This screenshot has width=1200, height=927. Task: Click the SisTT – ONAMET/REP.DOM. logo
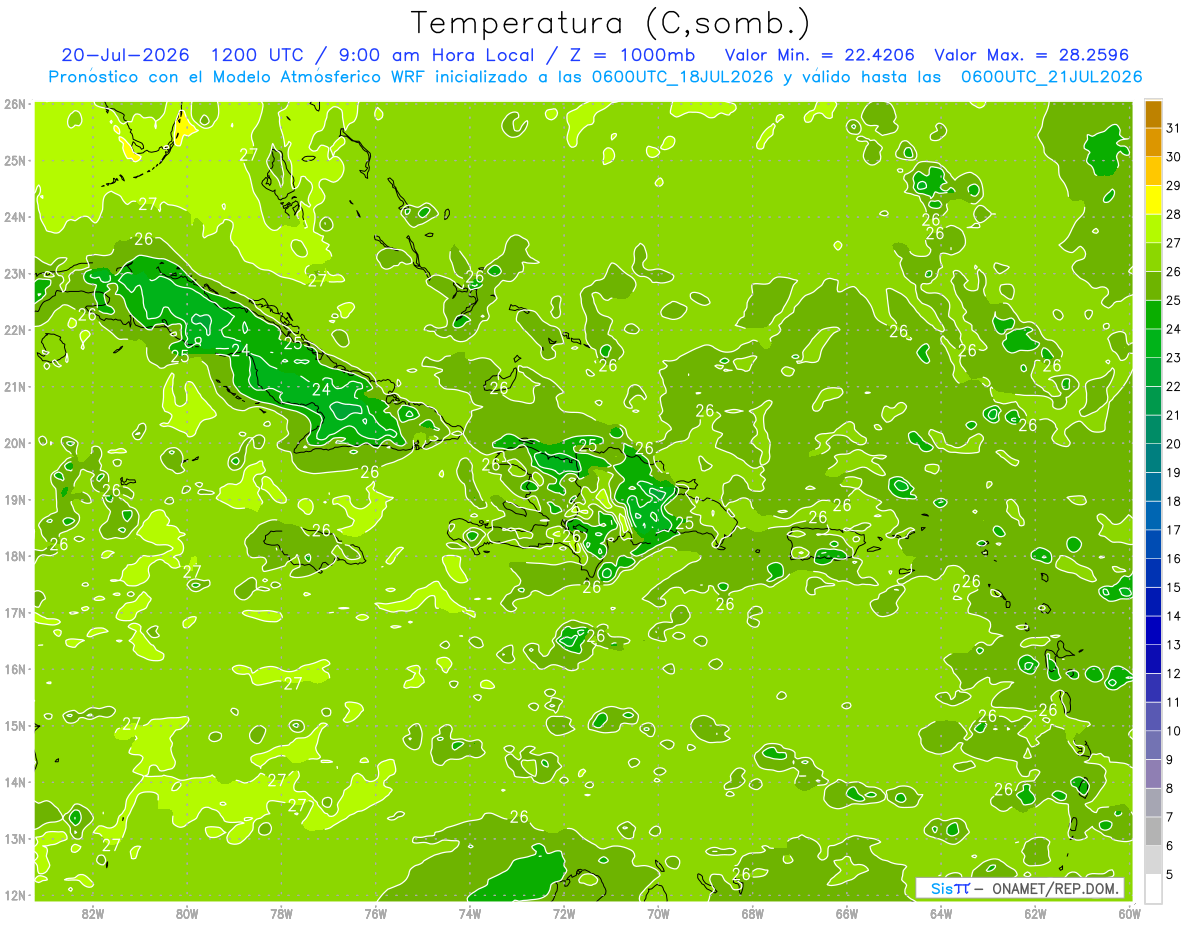point(1020,888)
